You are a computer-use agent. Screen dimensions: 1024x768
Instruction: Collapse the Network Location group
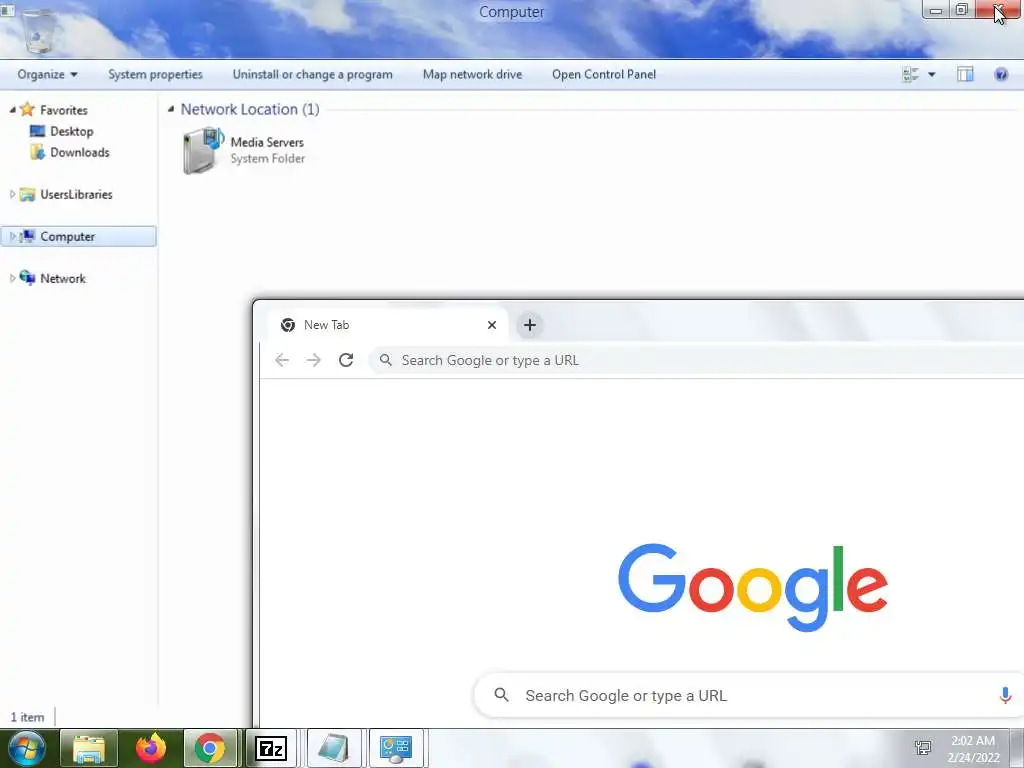click(x=170, y=109)
